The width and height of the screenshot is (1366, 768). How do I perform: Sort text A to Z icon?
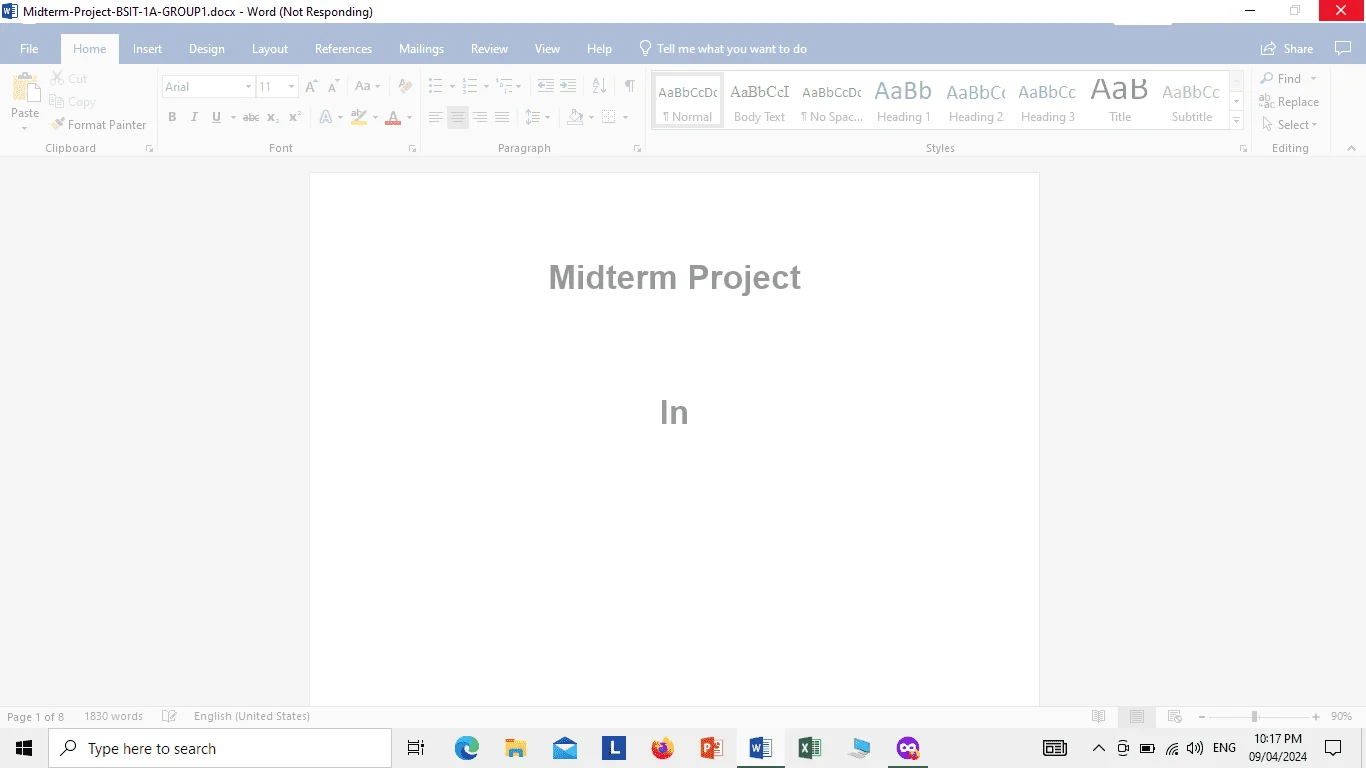click(599, 87)
